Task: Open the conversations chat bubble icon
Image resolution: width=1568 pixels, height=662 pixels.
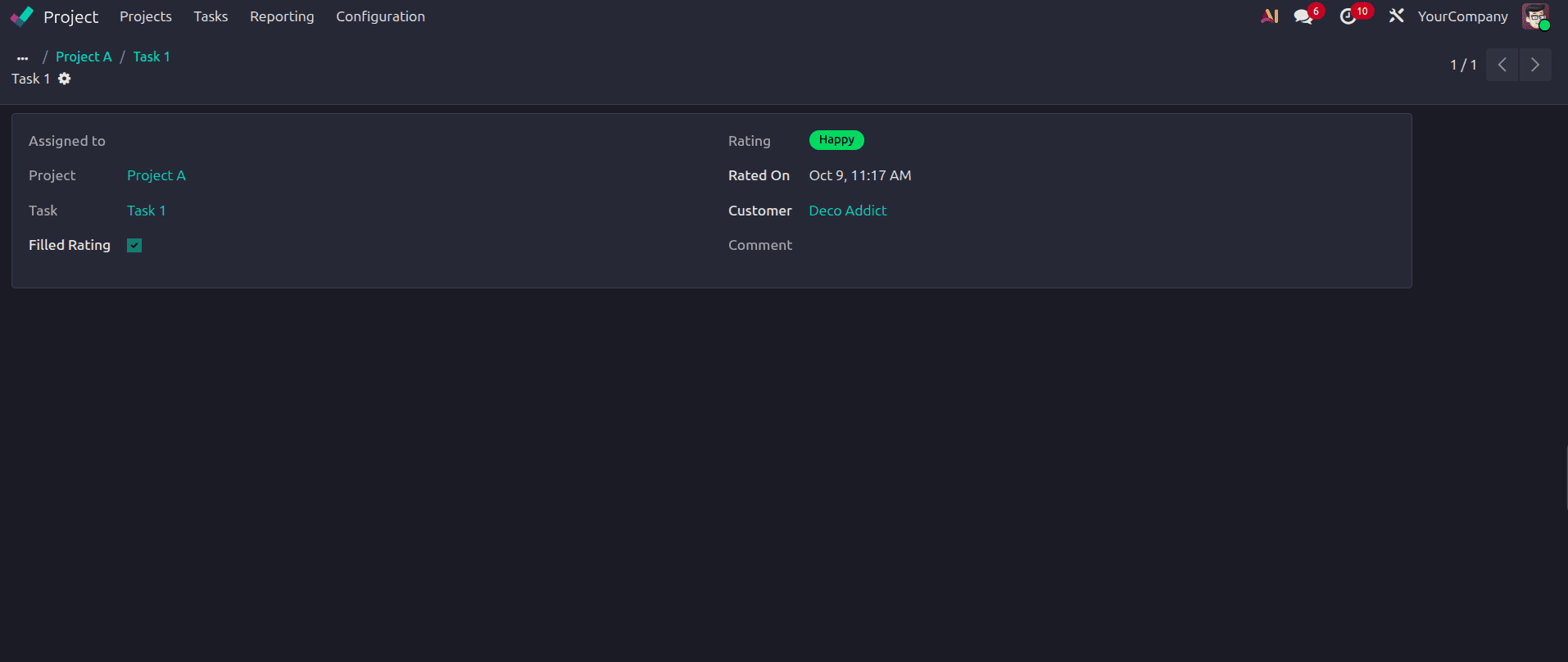Action: (x=1303, y=16)
